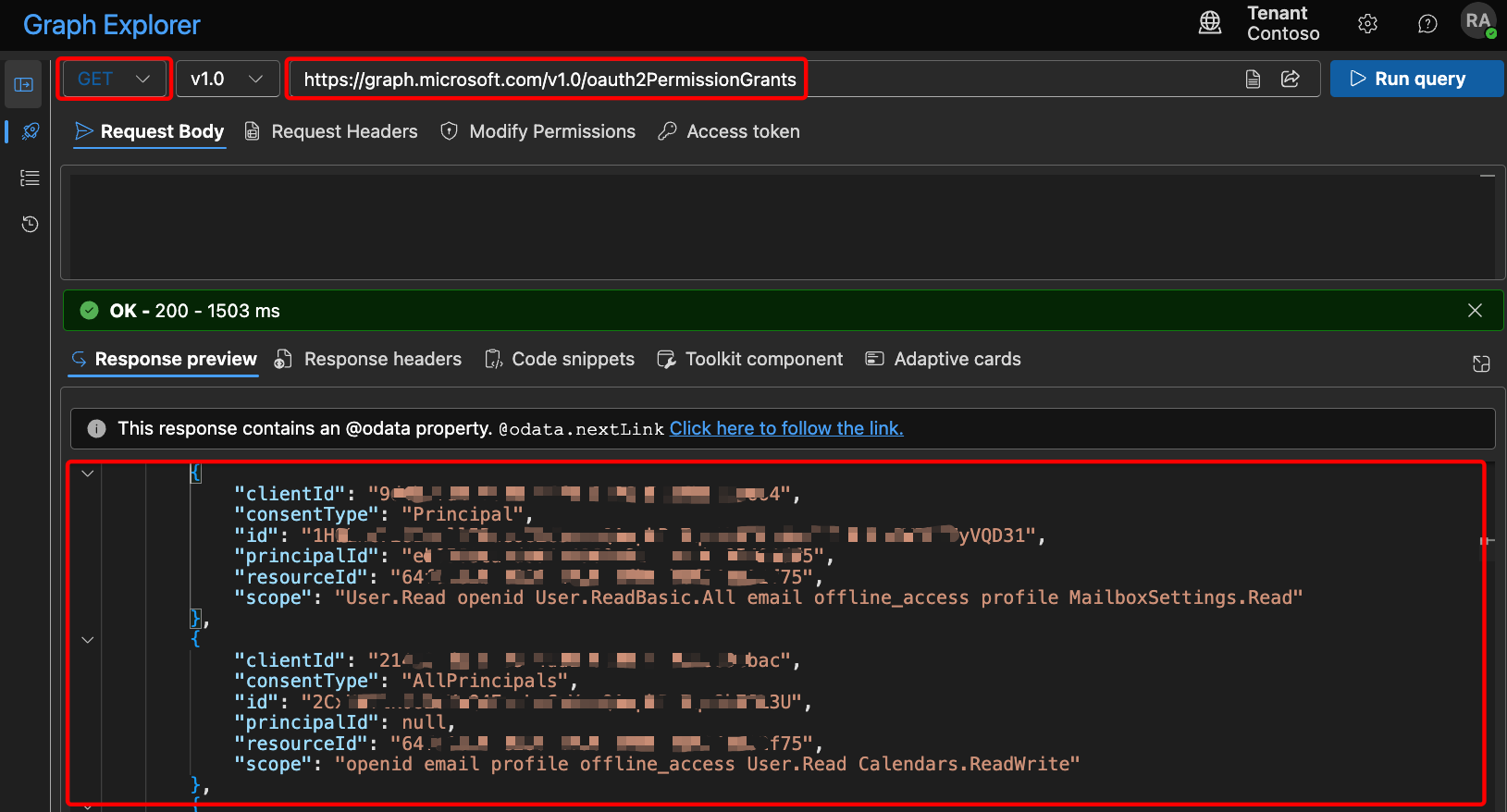Dismiss the OK 200 status banner

click(x=1475, y=311)
